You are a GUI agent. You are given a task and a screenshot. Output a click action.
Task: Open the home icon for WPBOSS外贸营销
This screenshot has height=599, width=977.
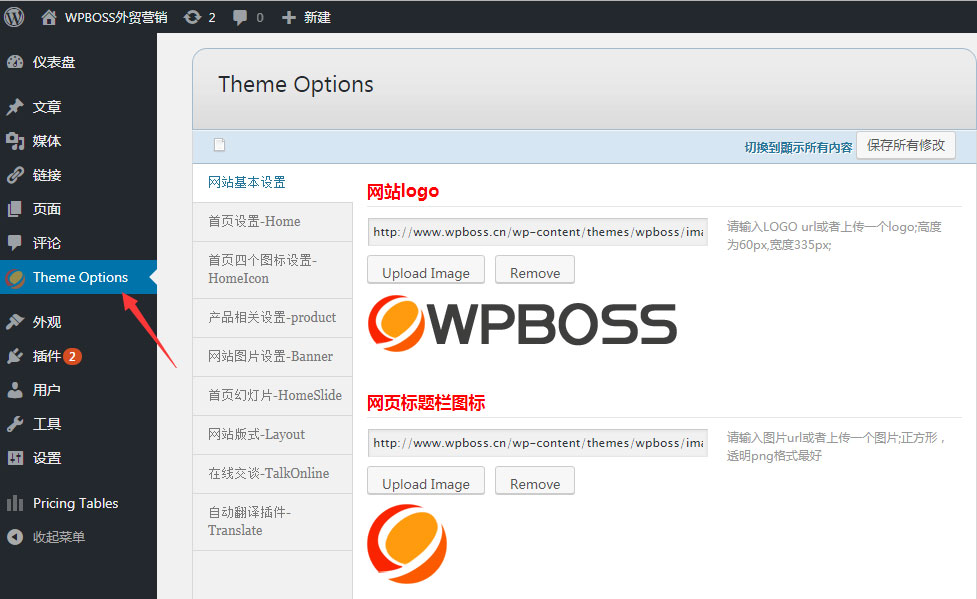[49, 17]
